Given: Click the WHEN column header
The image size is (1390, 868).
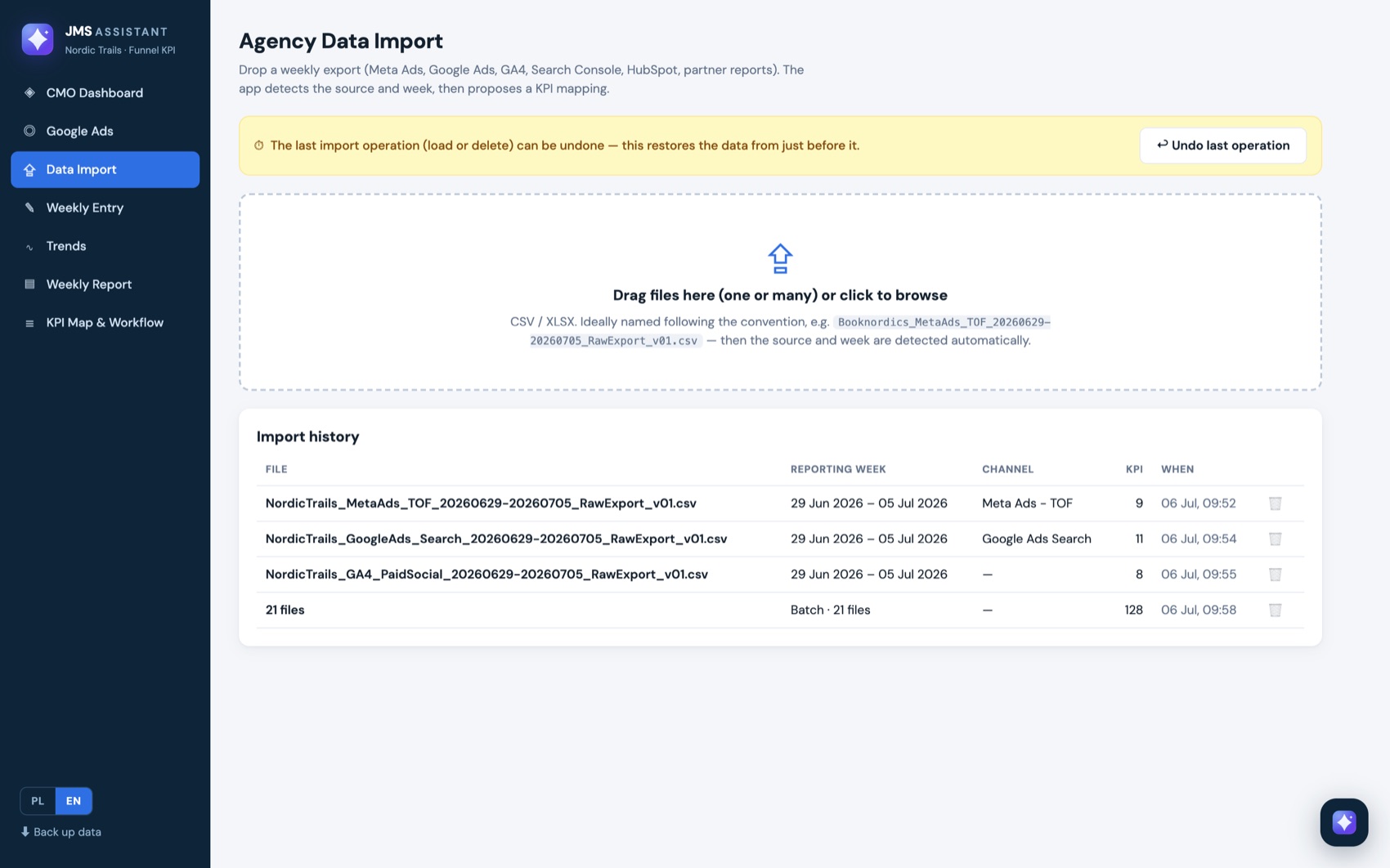Looking at the screenshot, I should tap(1177, 469).
